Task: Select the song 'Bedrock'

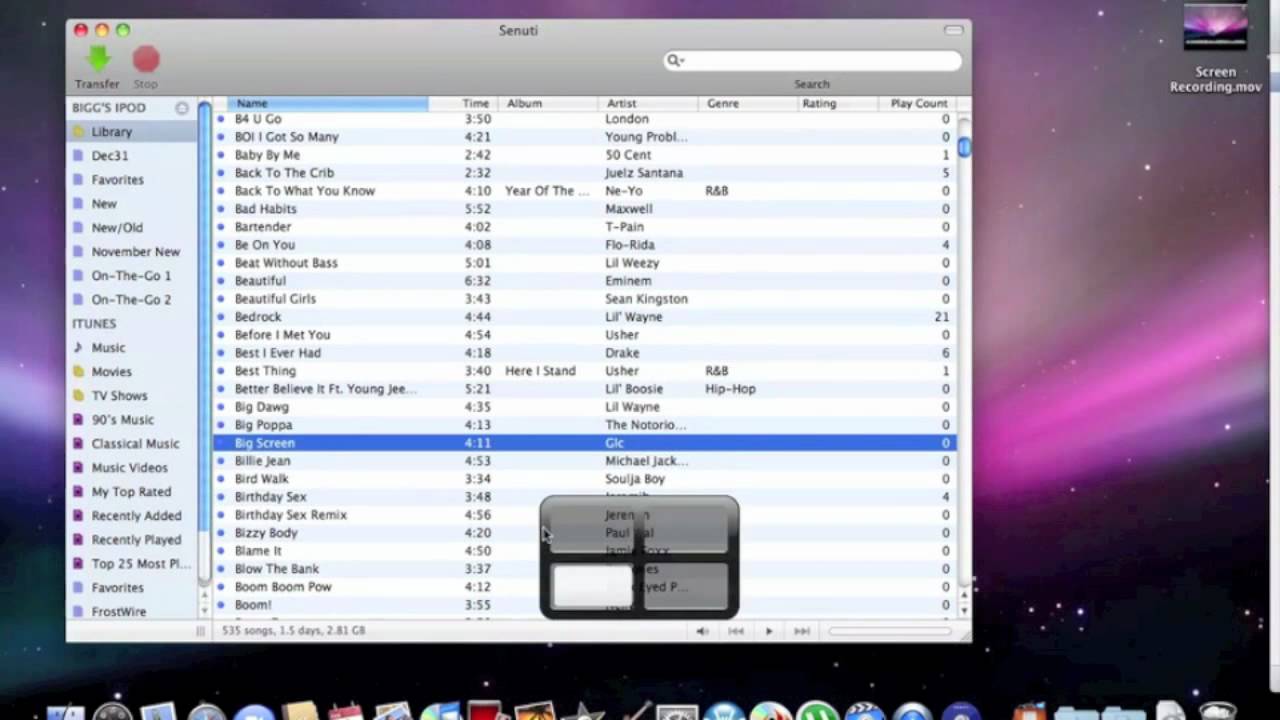Action: (585, 317)
